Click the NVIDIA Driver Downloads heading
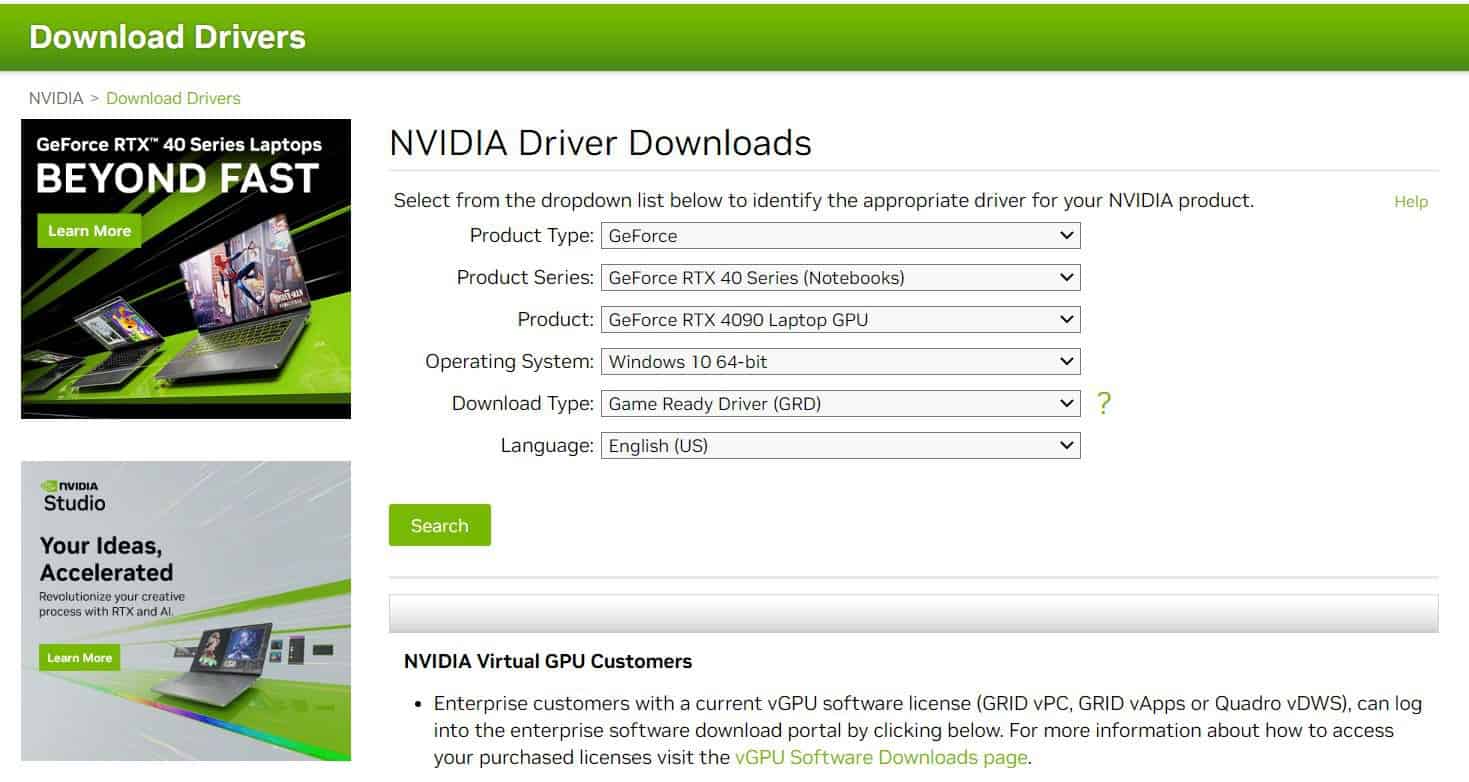 pos(600,143)
